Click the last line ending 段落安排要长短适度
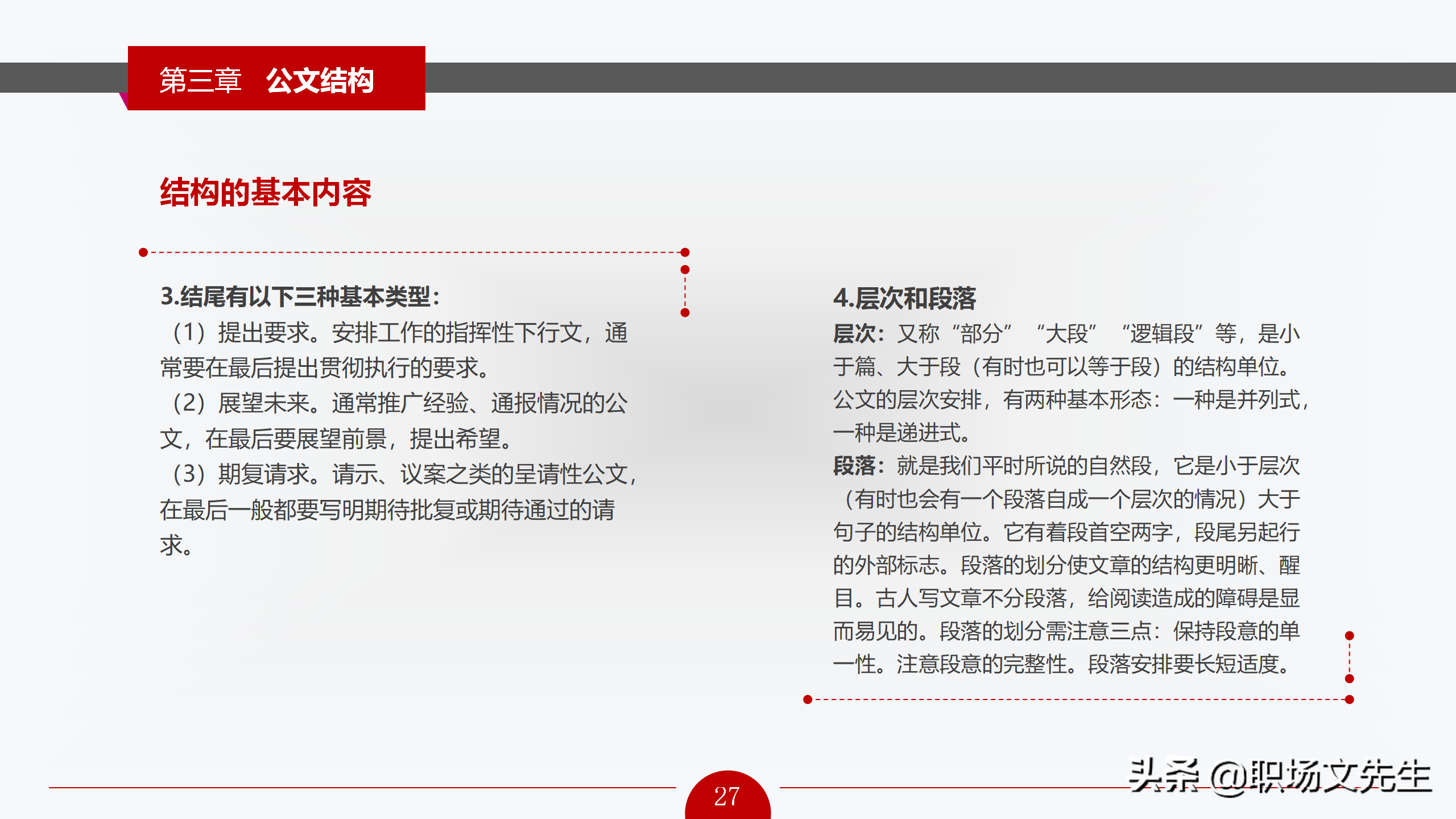Image resolution: width=1456 pixels, height=819 pixels. coord(1061,664)
